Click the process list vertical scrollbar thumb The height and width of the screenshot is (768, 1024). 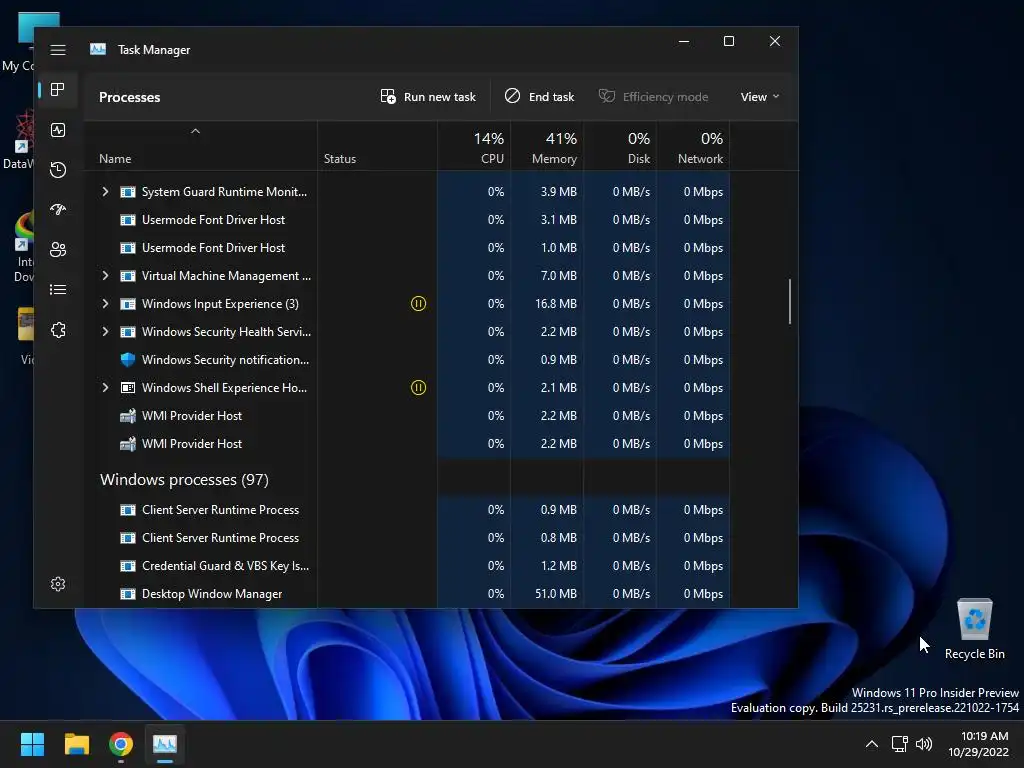coord(790,301)
